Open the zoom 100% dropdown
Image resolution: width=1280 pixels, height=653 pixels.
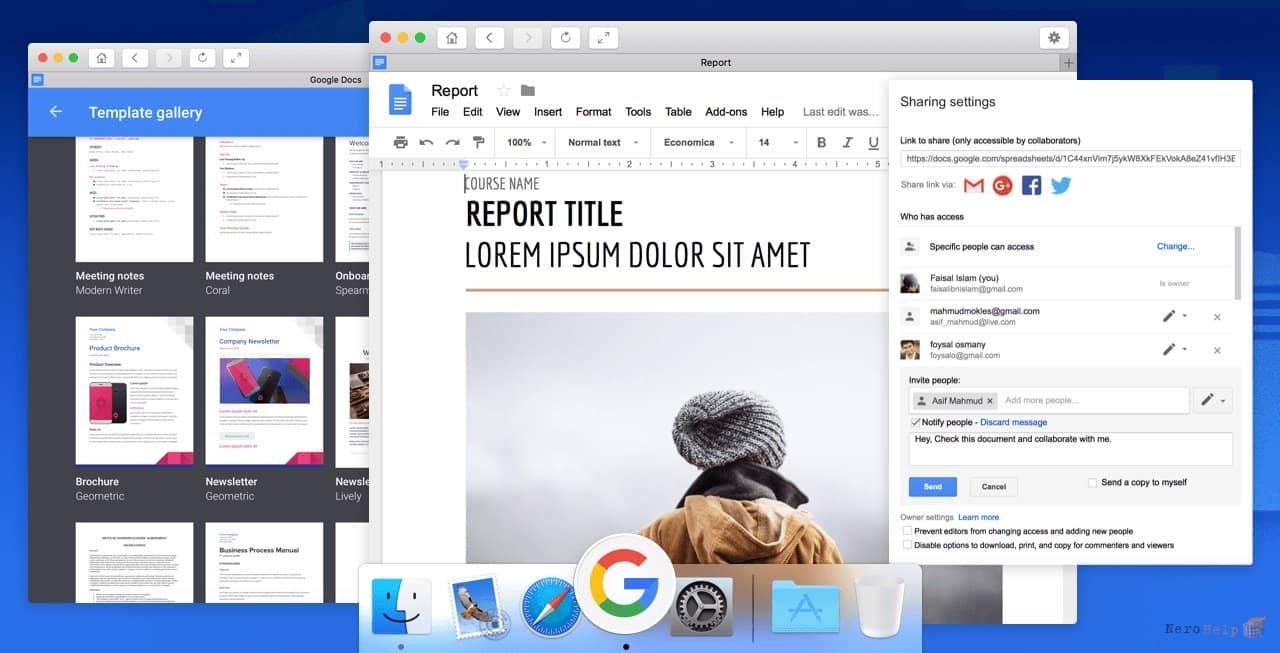point(526,142)
